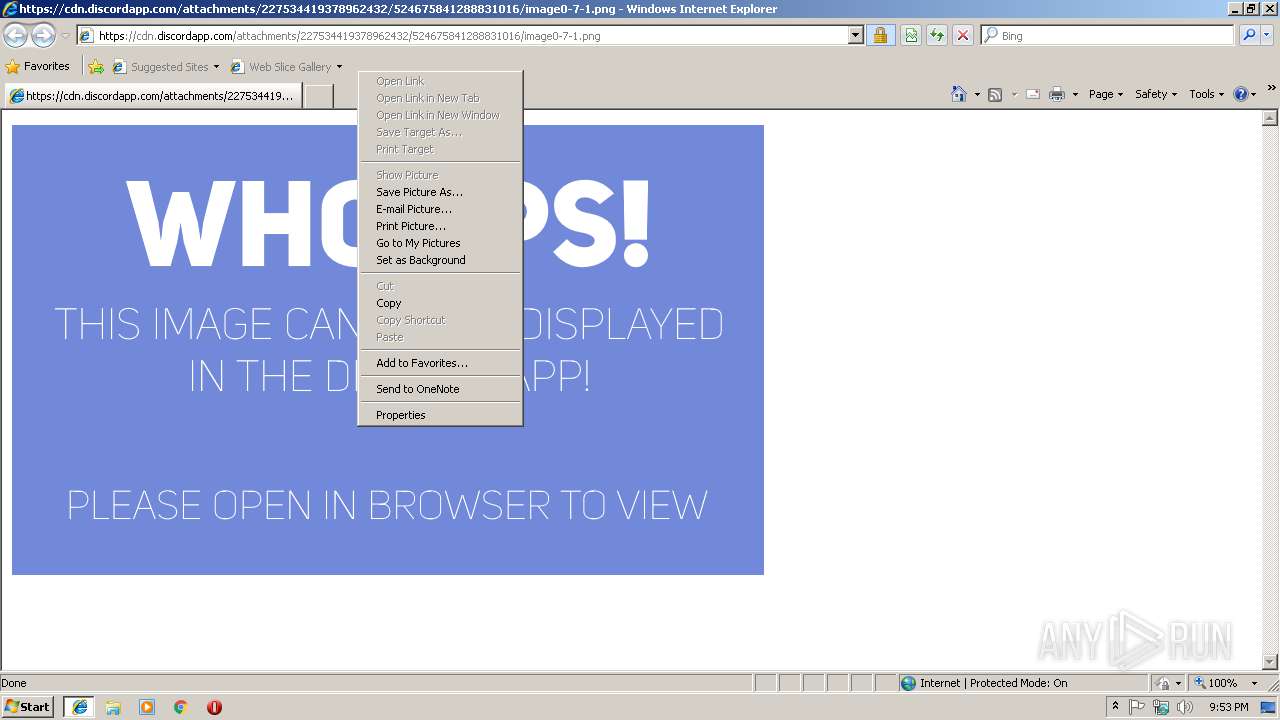
Task: Open Internet Explorer from taskbar
Action: [x=80, y=707]
